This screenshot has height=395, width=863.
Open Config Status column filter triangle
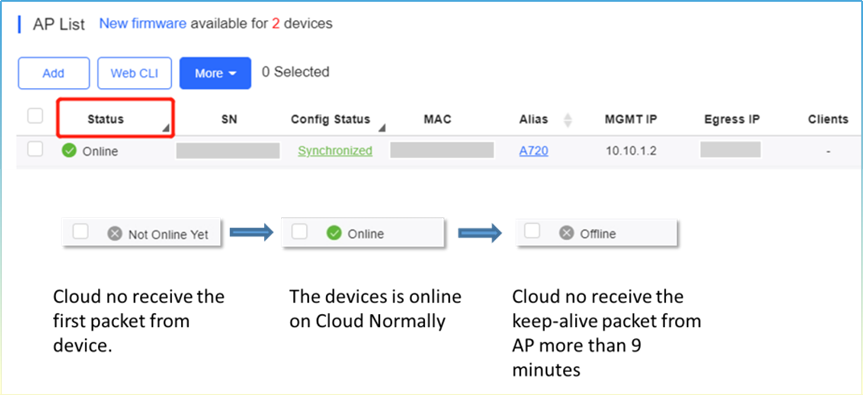point(381,129)
